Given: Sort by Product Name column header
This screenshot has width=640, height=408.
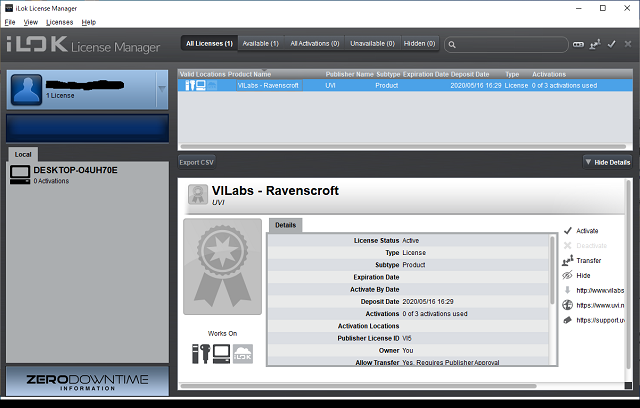Looking at the screenshot, I should click(249, 74).
